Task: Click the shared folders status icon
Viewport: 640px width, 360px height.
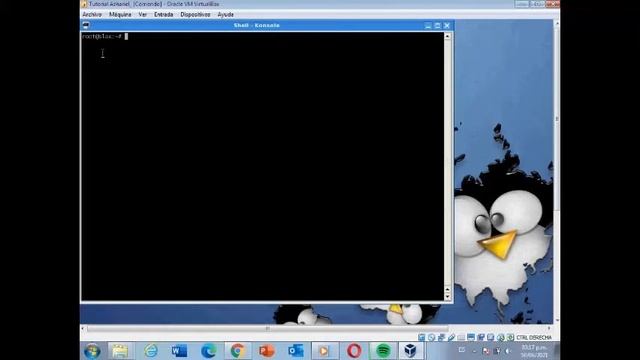Action: pos(461,338)
